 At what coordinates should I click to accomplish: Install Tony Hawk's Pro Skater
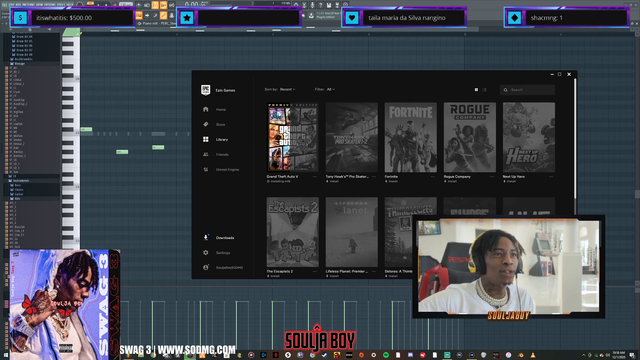332,181
